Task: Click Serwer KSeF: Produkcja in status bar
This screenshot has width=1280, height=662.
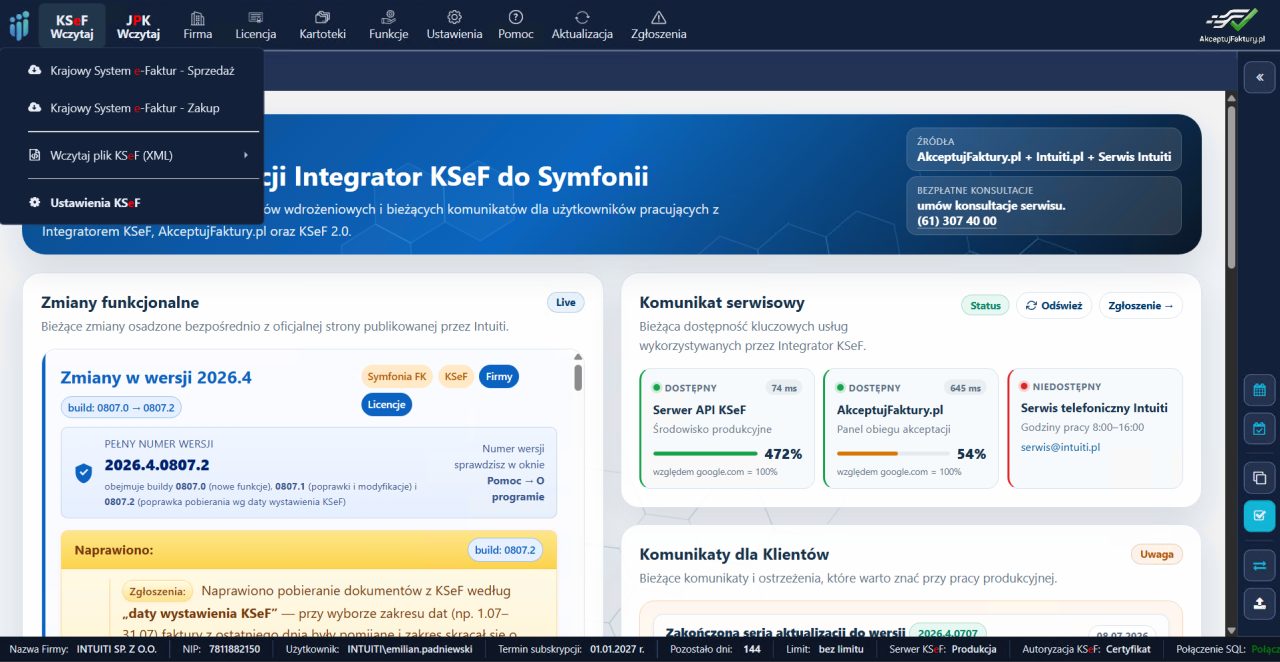Action: coord(943,649)
